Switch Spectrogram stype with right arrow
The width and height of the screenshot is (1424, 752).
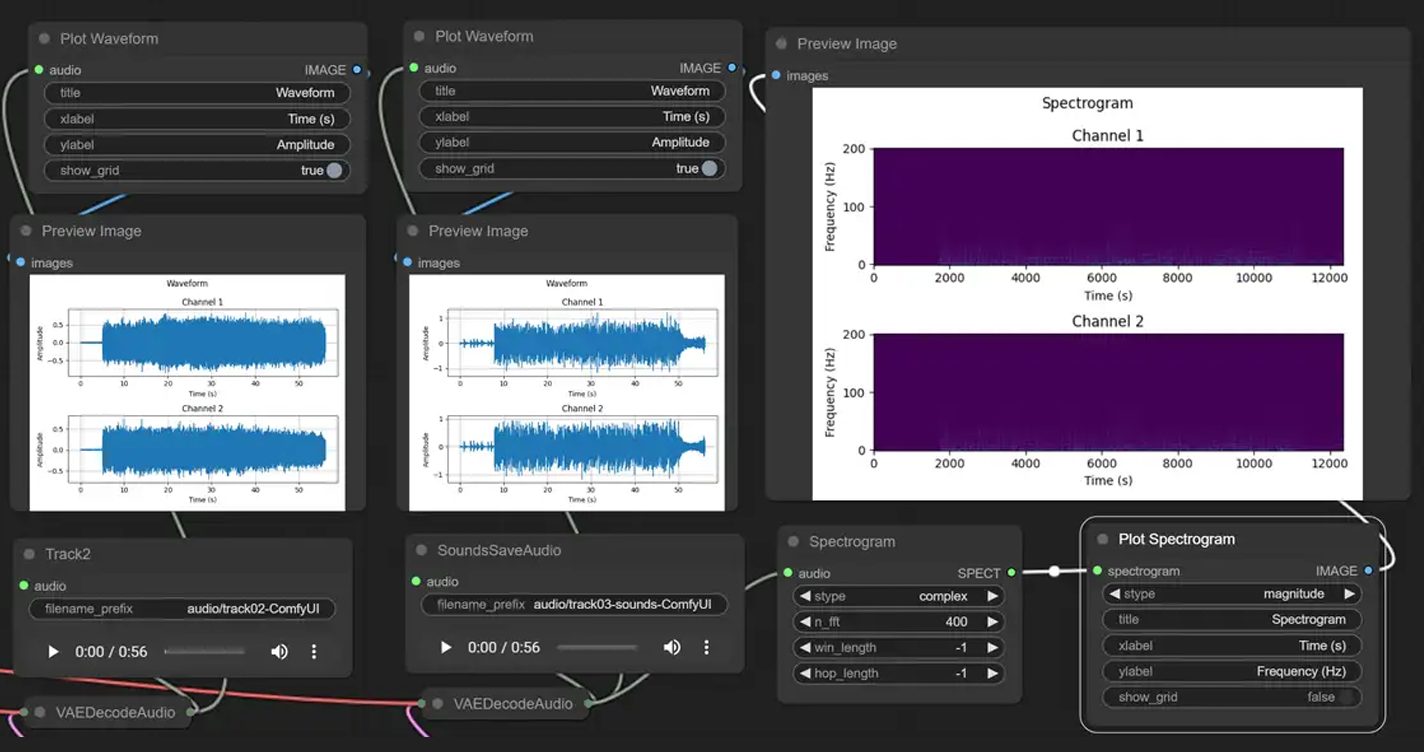[992, 596]
